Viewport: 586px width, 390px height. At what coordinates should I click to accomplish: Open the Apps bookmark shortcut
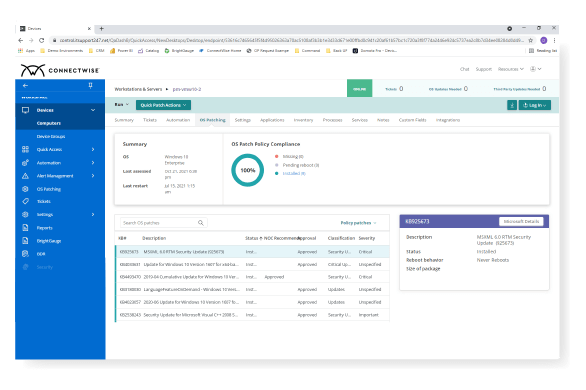click(x=27, y=51)
